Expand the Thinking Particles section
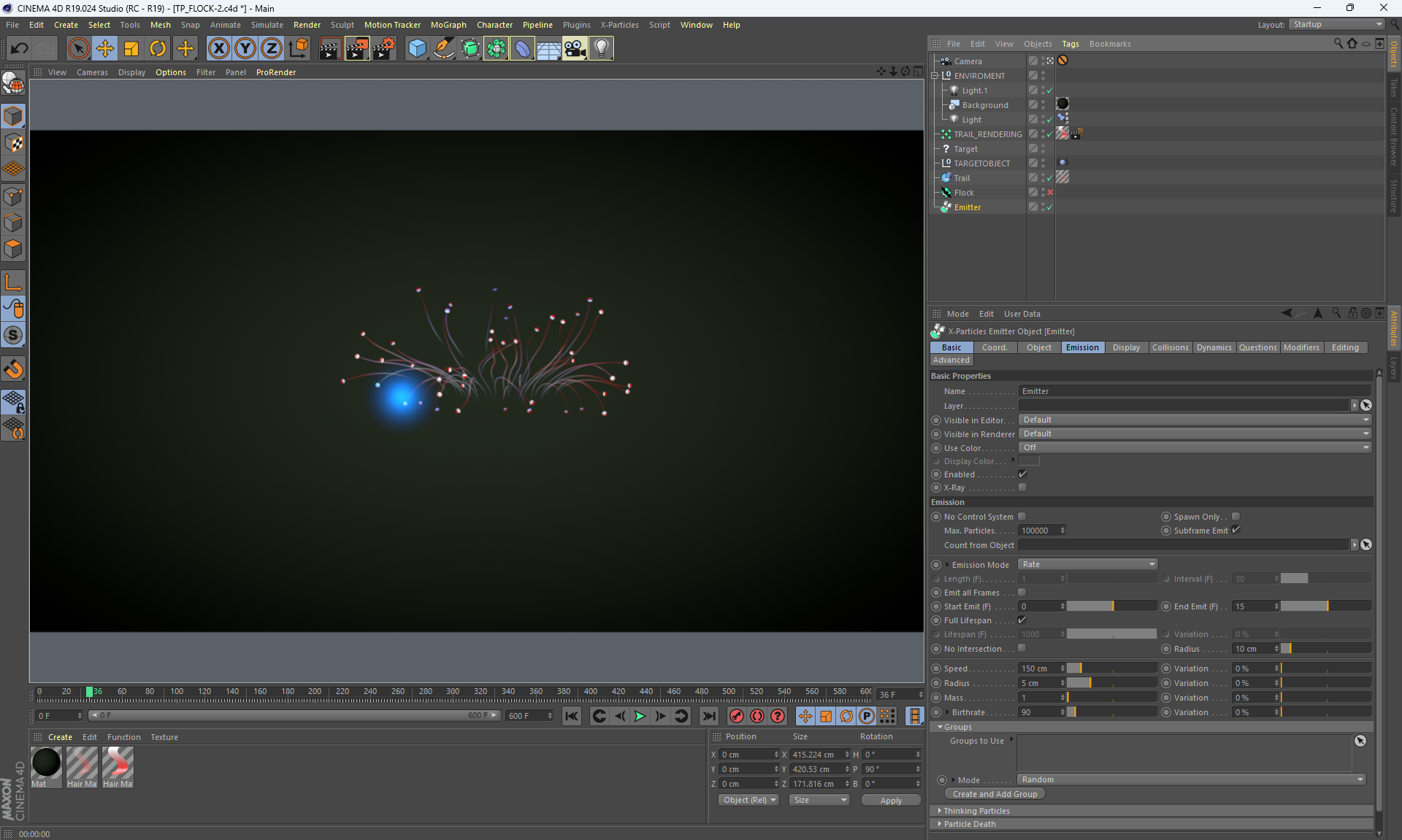The height and width of the screenshot is (840, 1402). click(976, 811)
